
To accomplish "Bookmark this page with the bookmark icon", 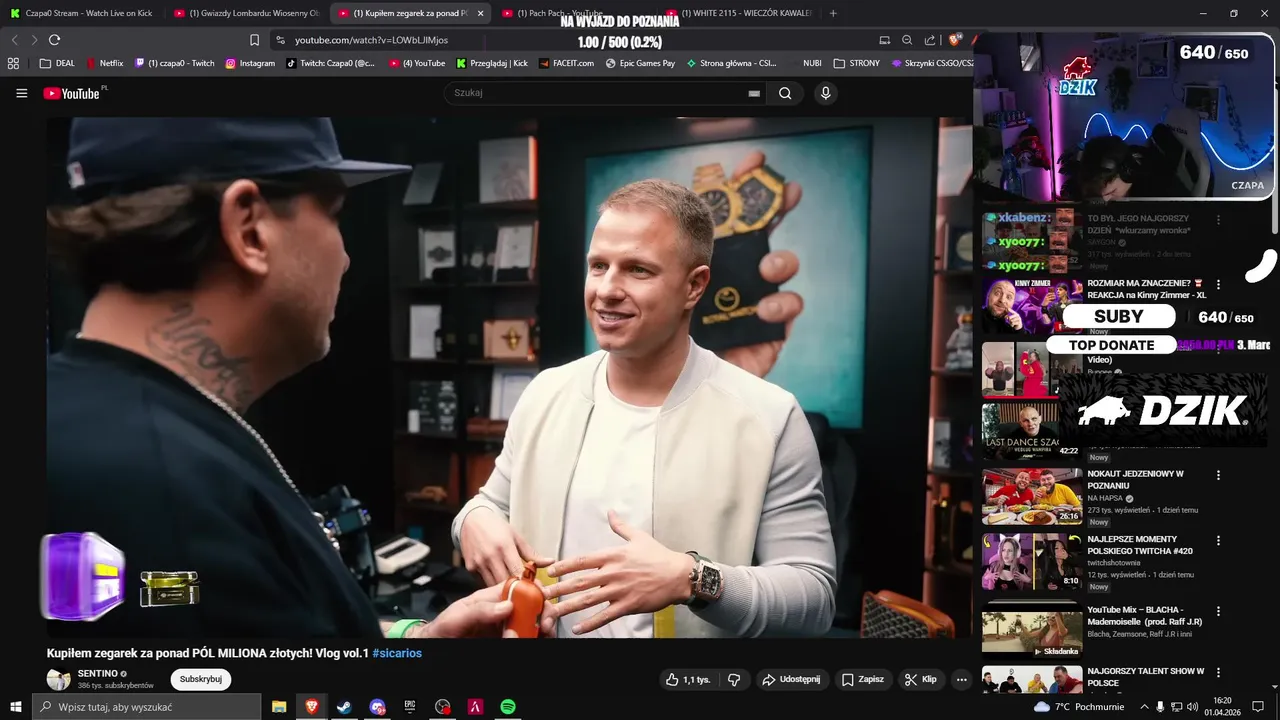I will (x=254, y=40).
